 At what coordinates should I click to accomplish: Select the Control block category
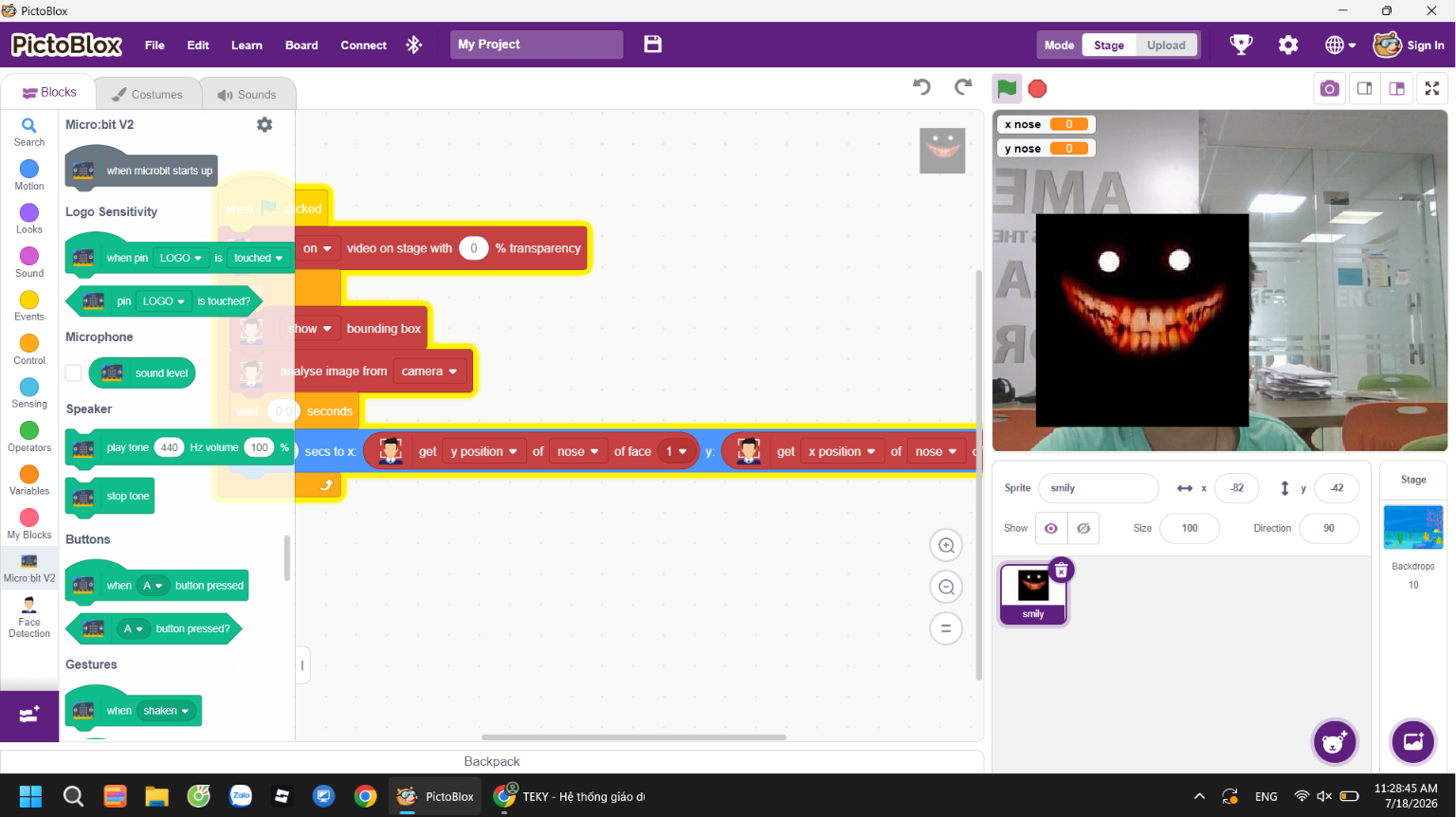[29, 349]
